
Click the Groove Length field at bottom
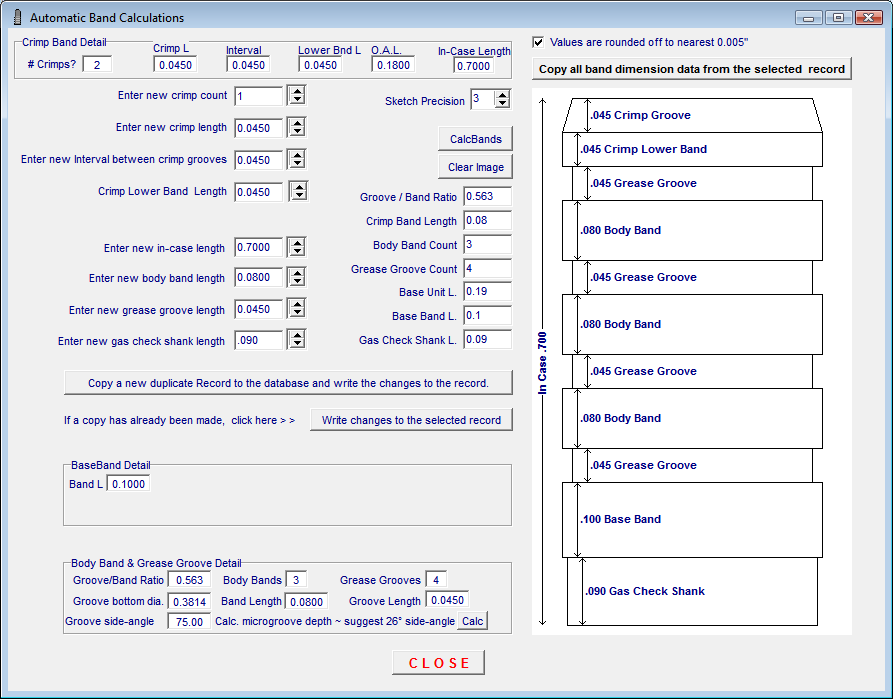point(448,600)
